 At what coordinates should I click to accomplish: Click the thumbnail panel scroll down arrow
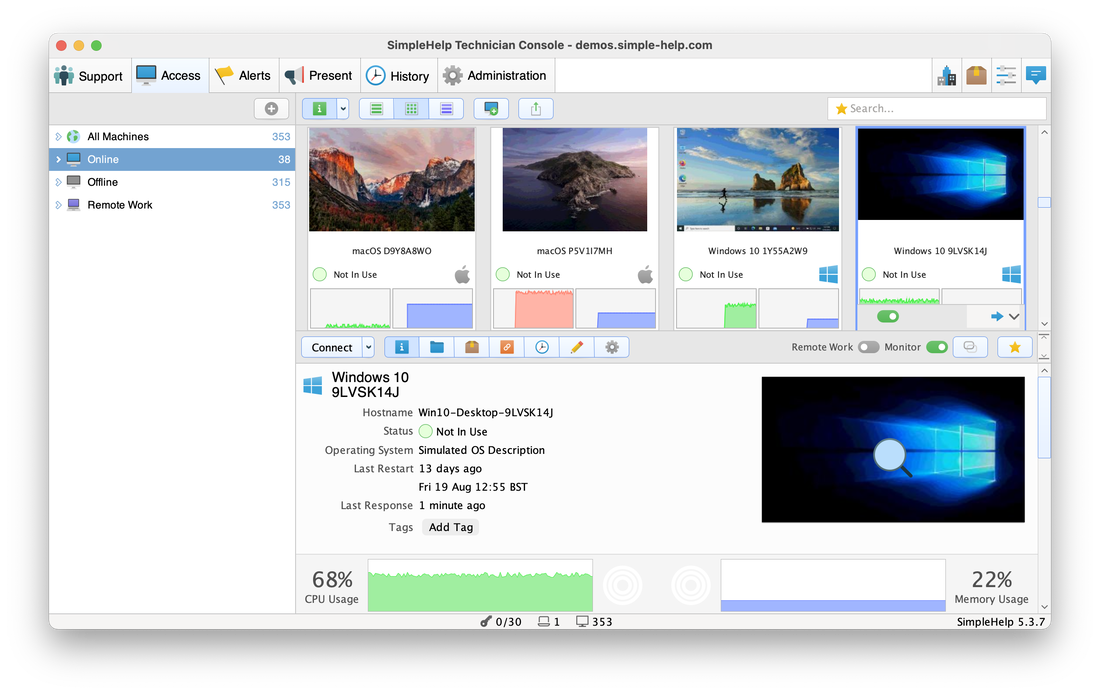1044,323
